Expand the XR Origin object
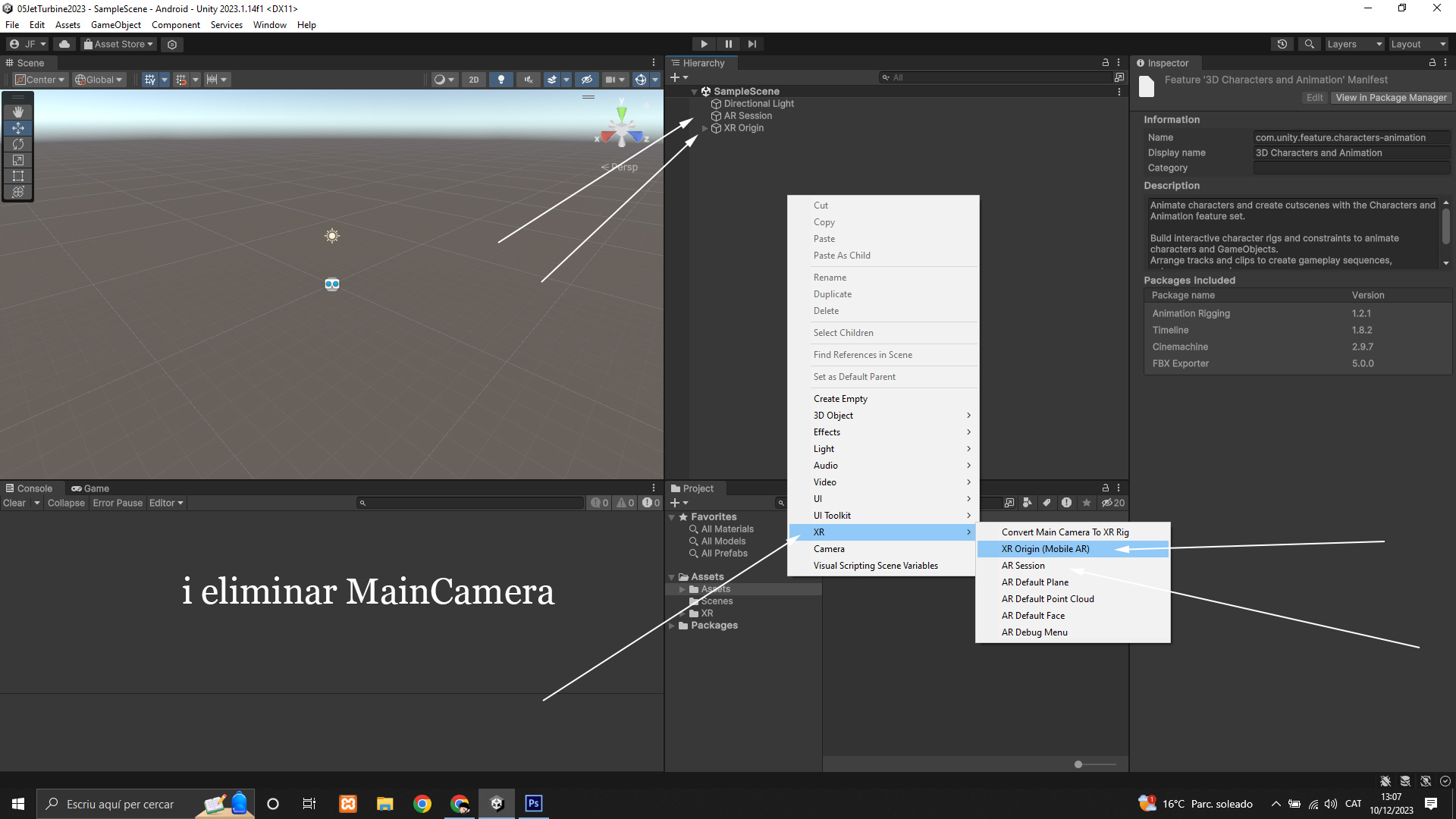Image resolution: width=1456 pixels, height=819 pixels. coord(704,128)
